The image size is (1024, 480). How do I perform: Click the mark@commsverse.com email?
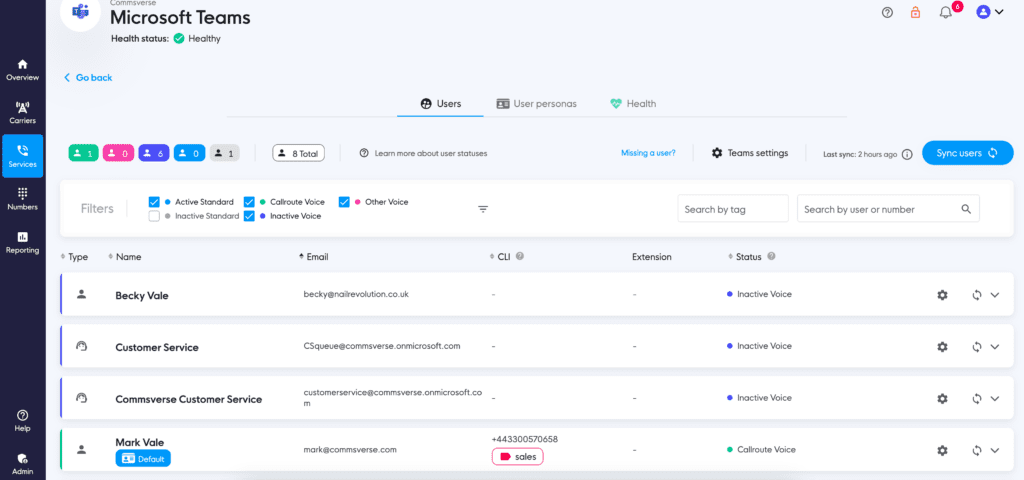click(350, 450)
